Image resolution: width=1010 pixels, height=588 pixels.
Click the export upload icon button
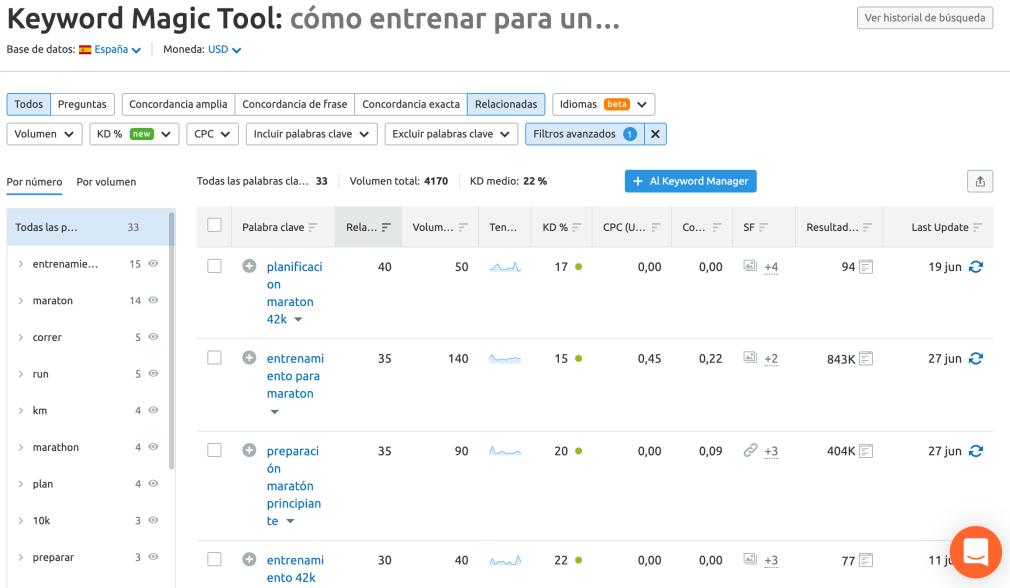980,182
